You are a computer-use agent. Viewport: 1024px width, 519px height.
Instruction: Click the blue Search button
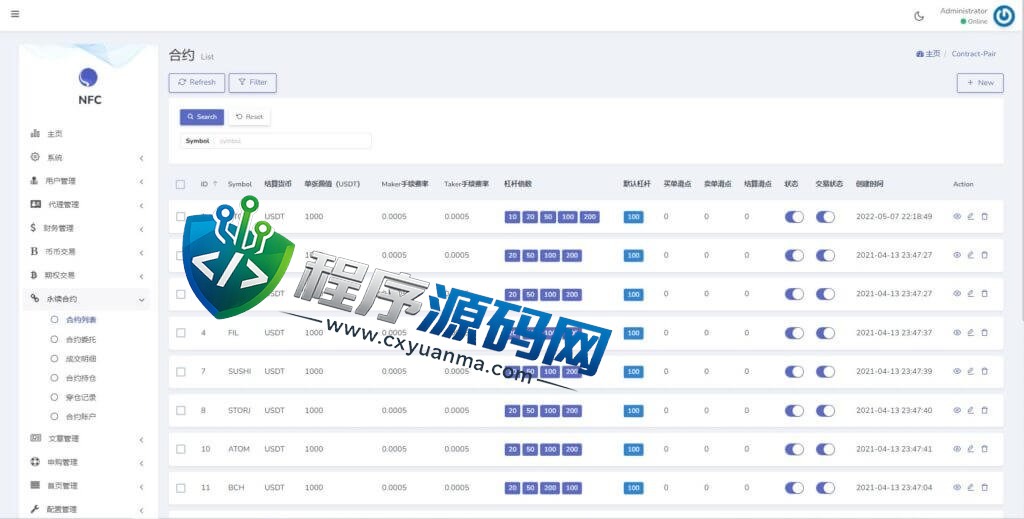(202, 117)
